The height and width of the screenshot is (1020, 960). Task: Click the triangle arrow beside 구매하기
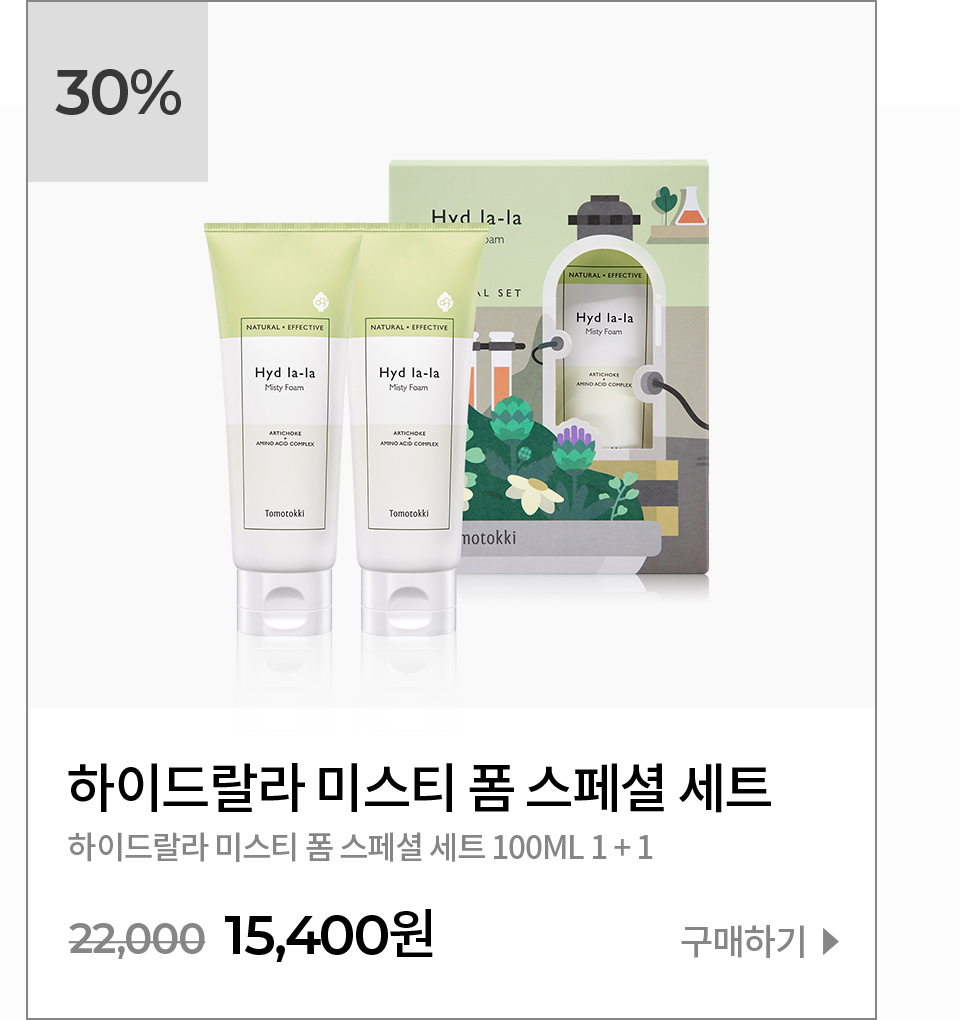(x=831, y=941)
